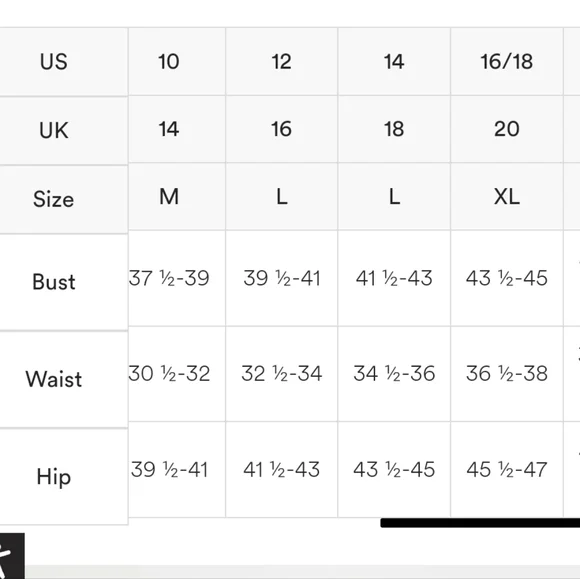Click the hip 45 ½-47 cell

[507, 469]
